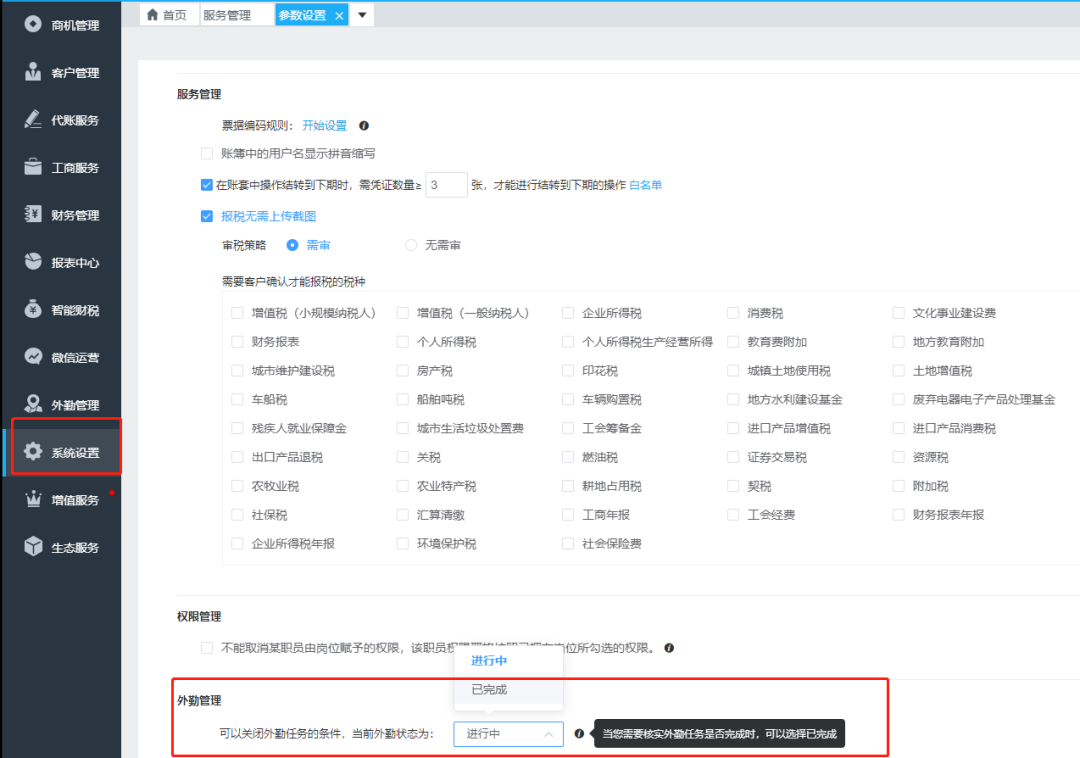Open 商机管理 sidebar icon
Image resolution: width=1080 pixels, height=758 pixels.
click(x=32, y=24)
